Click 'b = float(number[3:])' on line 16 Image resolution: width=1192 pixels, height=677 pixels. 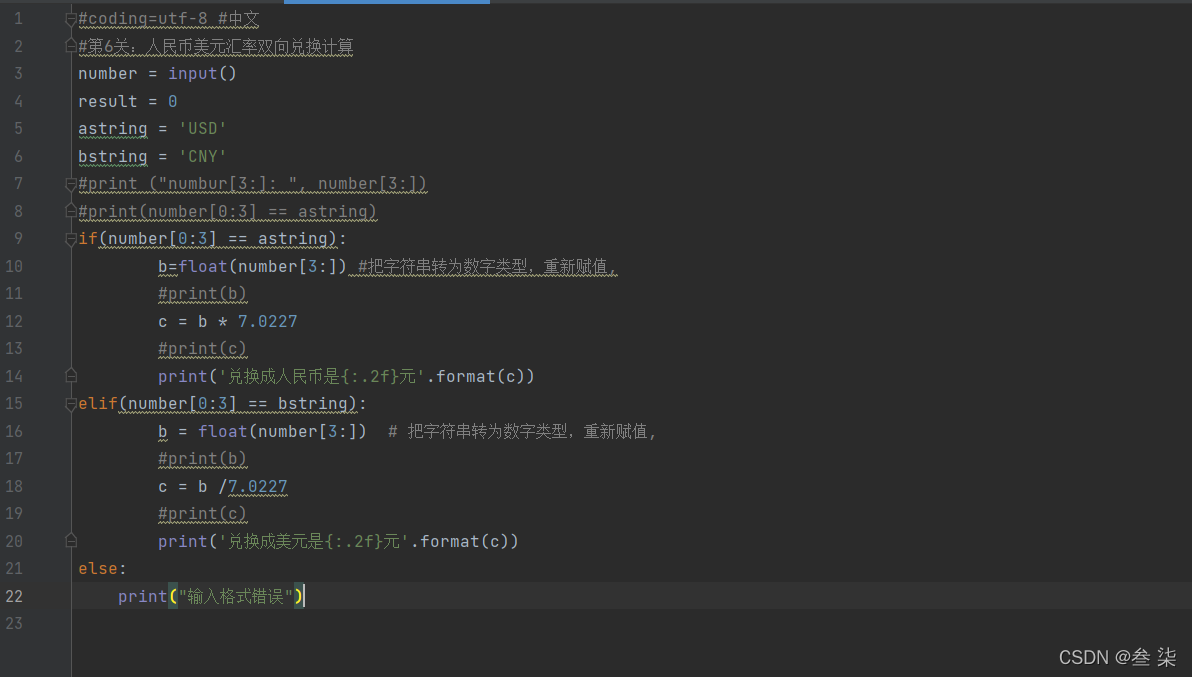pyautogui.click(x=262, y=432)
